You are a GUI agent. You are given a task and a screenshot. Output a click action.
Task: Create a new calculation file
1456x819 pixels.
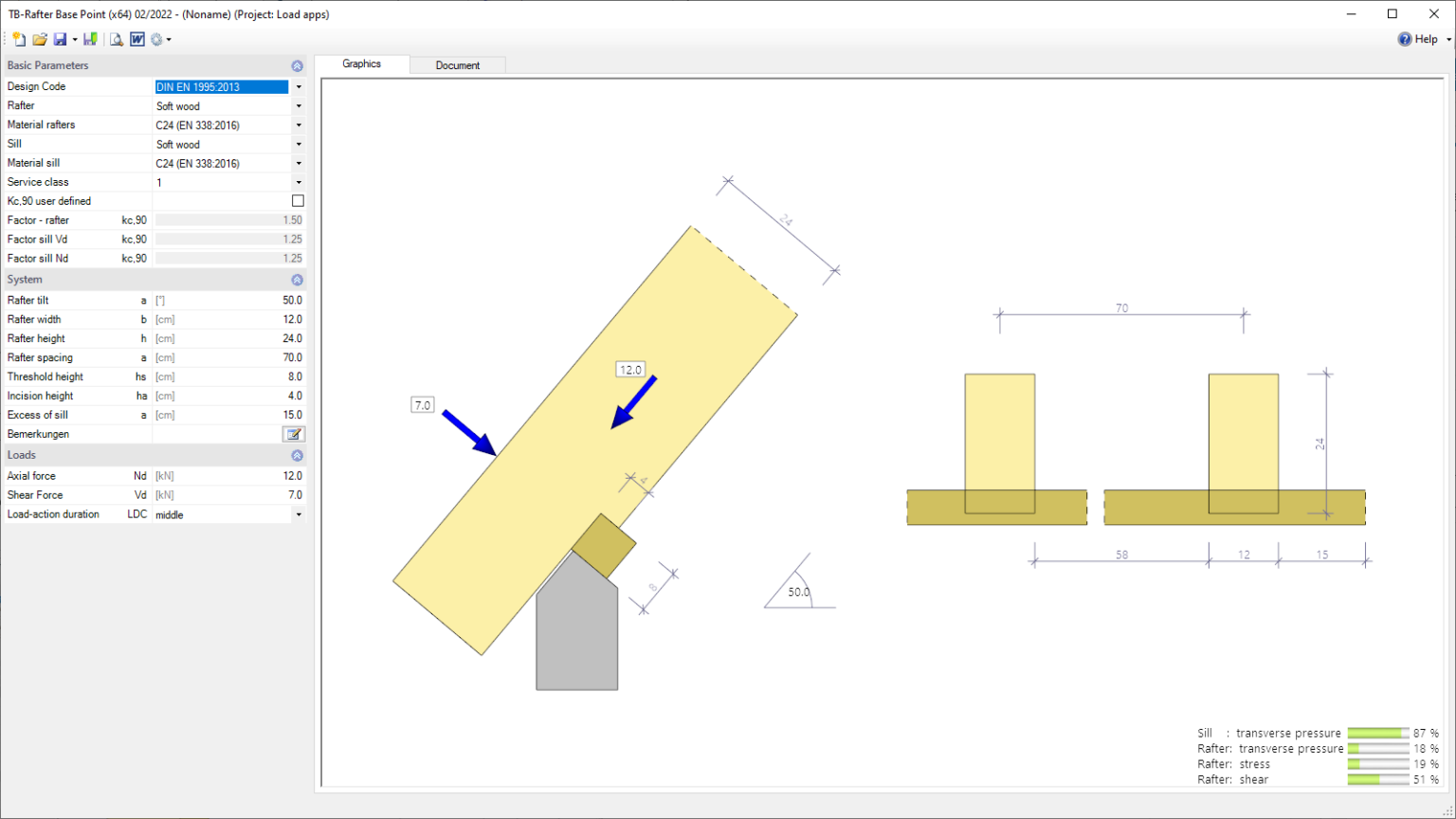18,39
